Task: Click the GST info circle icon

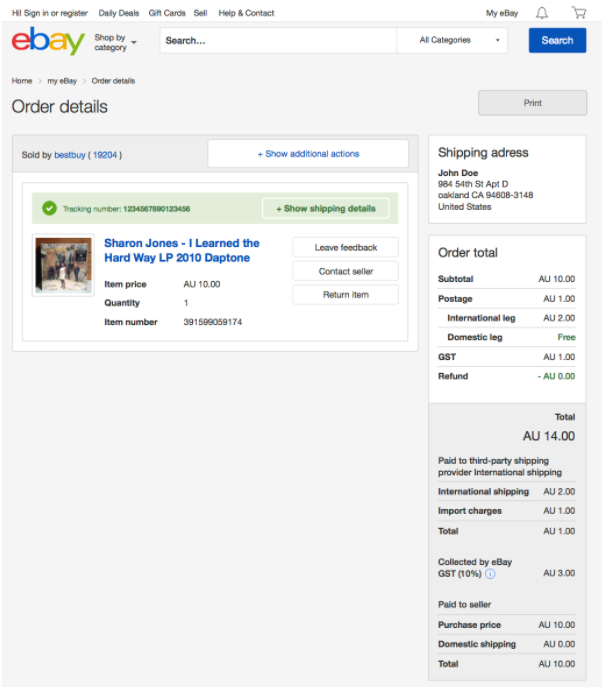Action: point(490,573)
